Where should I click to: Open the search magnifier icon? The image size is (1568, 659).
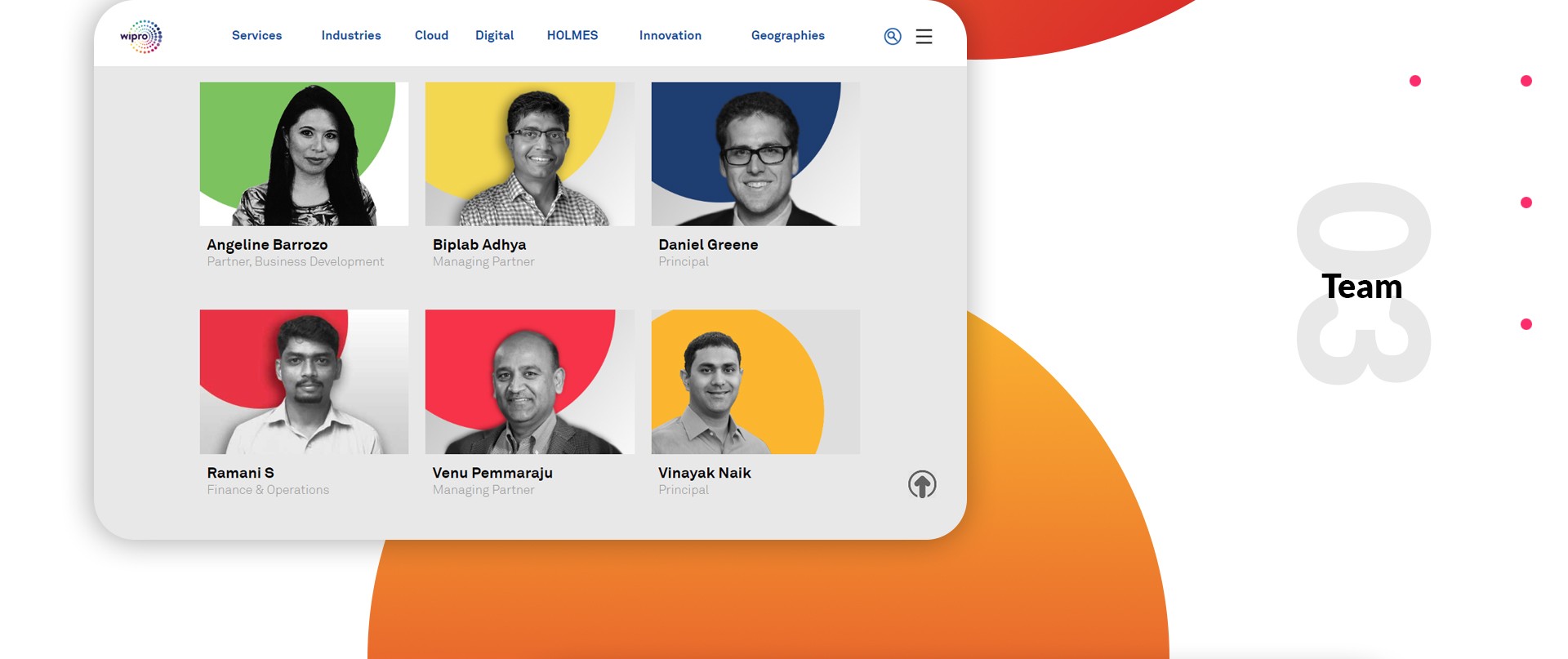(x=893, y=36)
